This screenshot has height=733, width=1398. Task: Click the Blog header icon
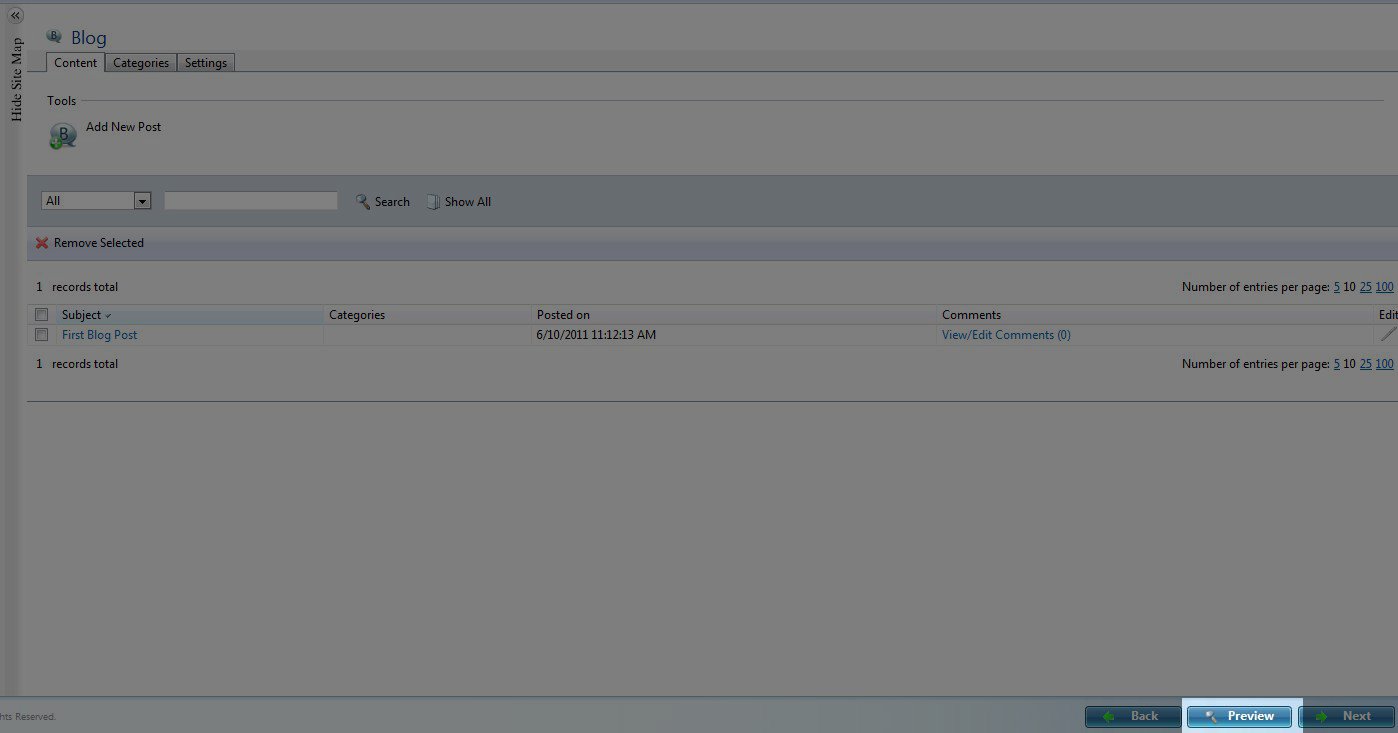[x=54, y=37]
